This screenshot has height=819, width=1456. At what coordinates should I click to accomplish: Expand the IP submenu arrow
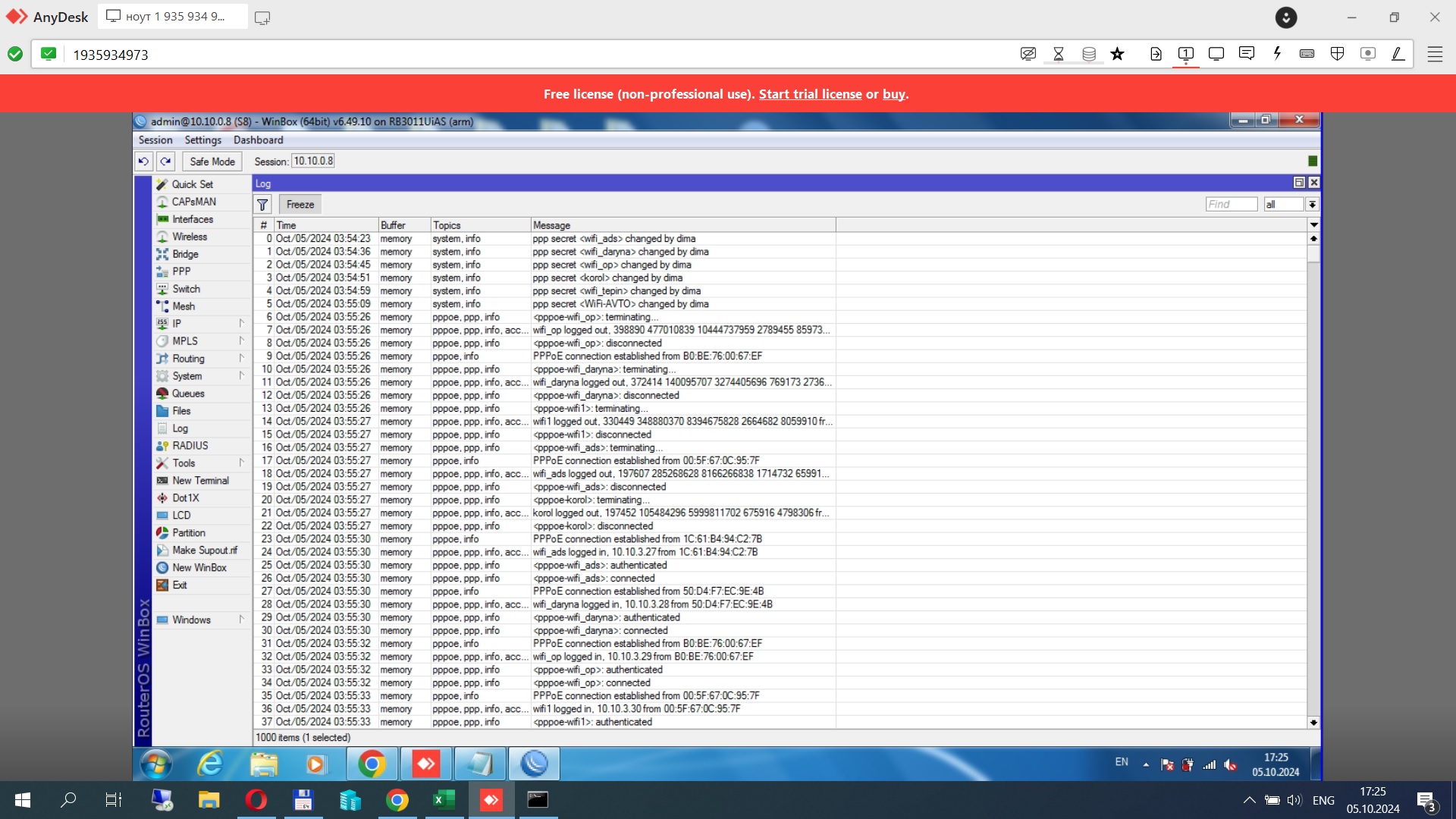(242, 323)
